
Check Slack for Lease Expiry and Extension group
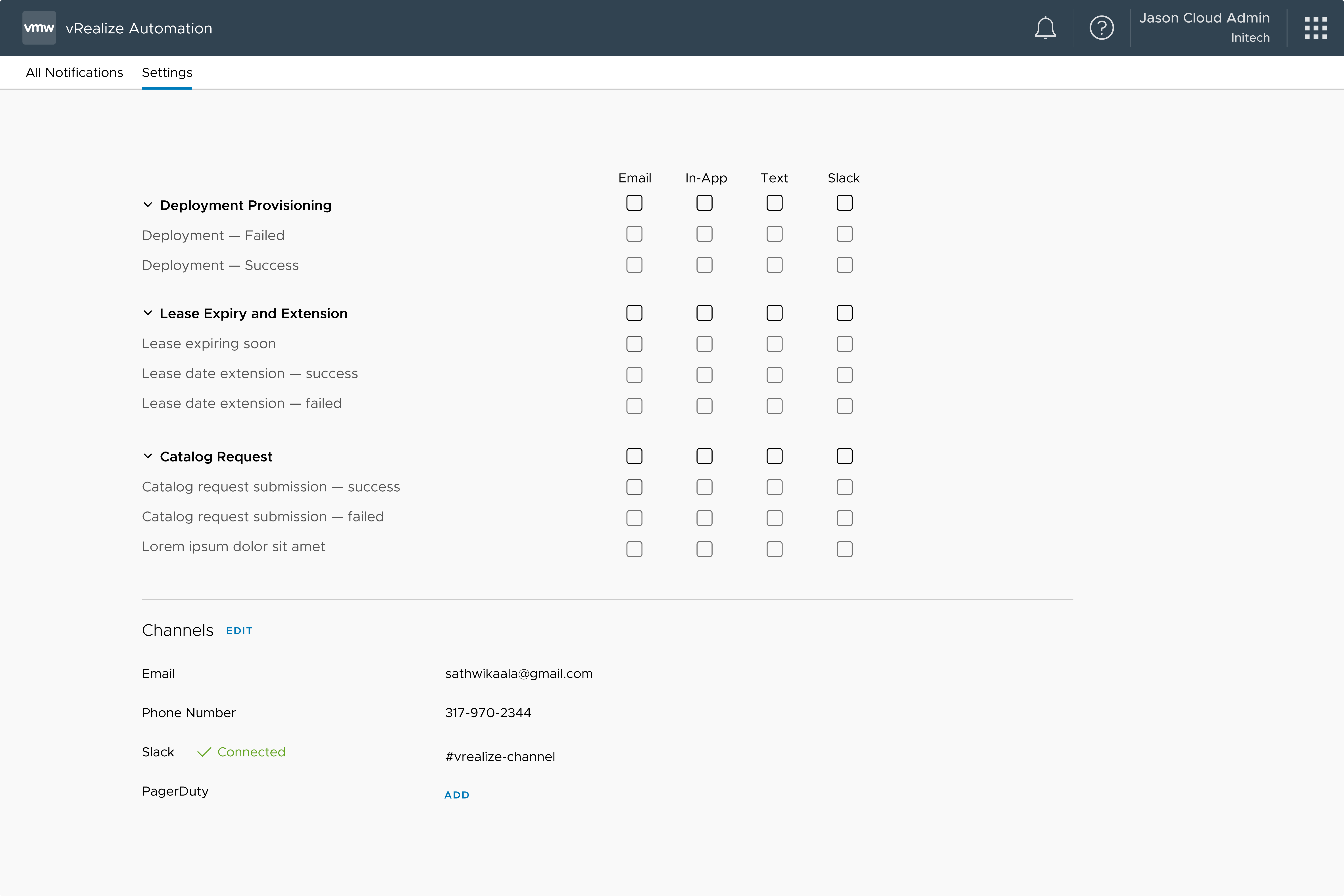click(x=845, y=313)
